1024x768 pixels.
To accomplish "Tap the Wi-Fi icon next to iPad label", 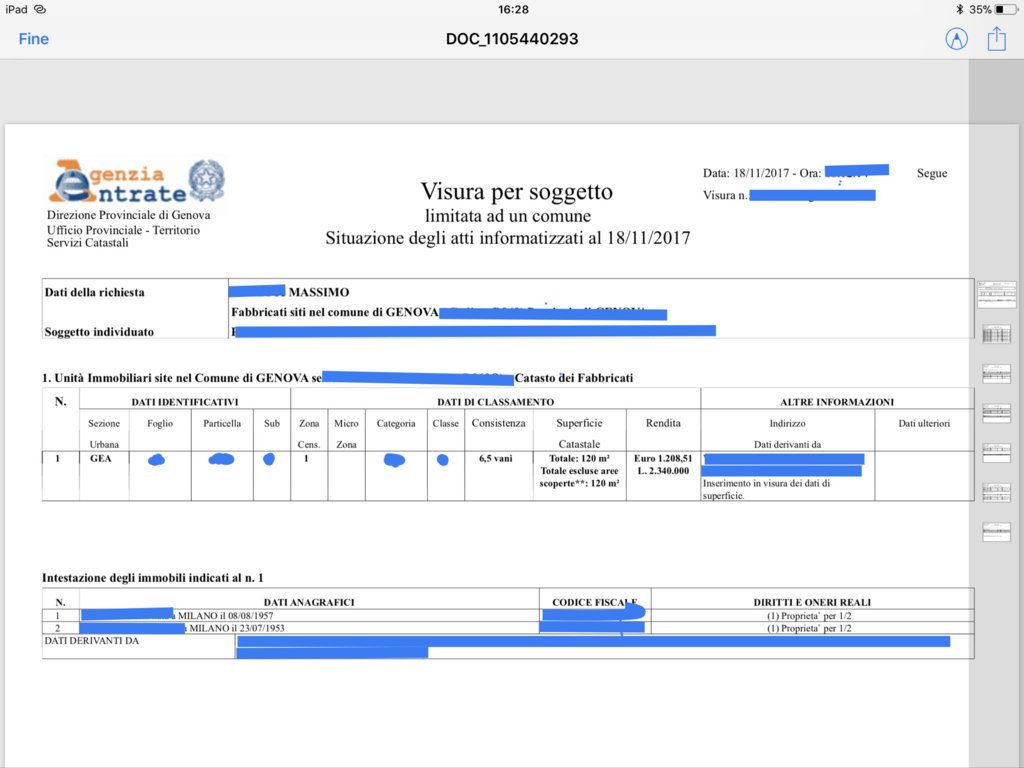I will point(40,9).
